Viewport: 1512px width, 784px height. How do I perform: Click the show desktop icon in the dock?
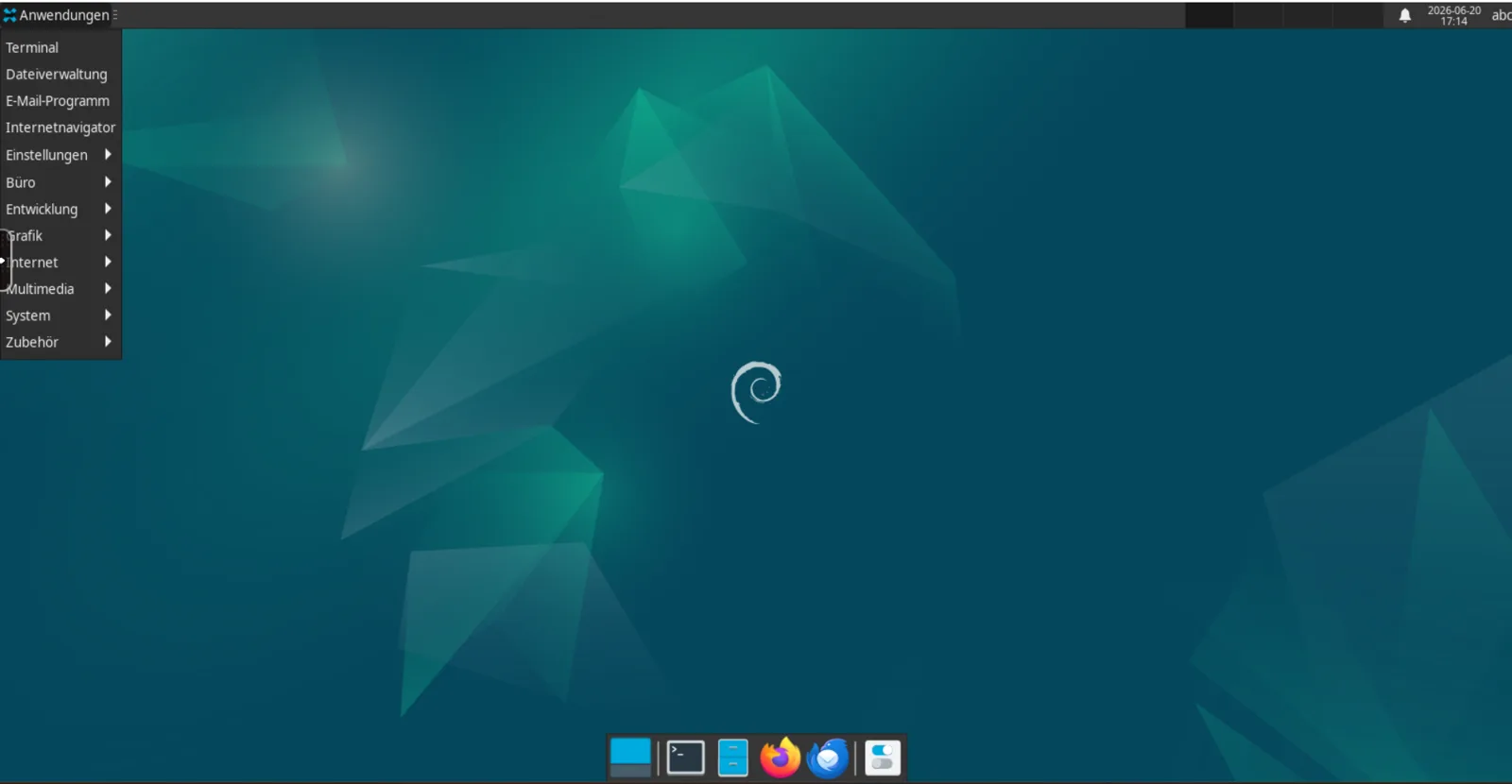click(630, 758)
